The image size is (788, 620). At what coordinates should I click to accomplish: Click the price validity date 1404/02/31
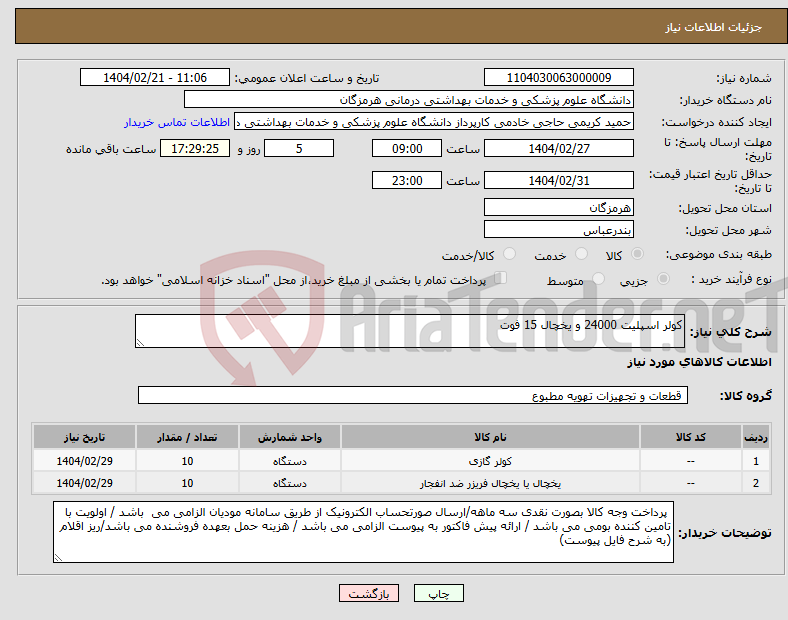[x=558, y=180]
